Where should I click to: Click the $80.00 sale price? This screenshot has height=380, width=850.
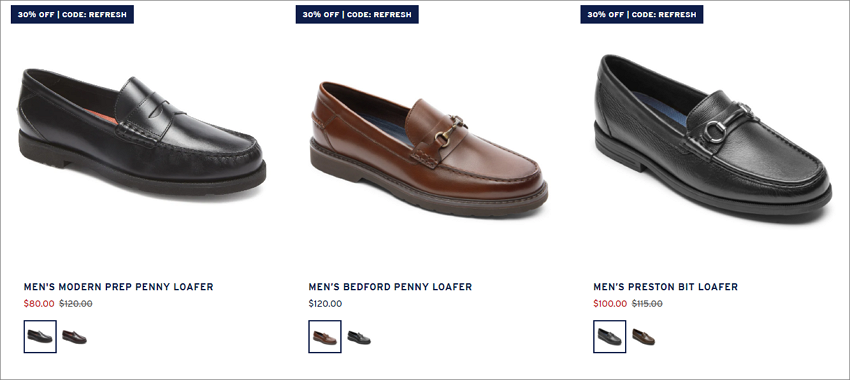click(x=39, y=304)
